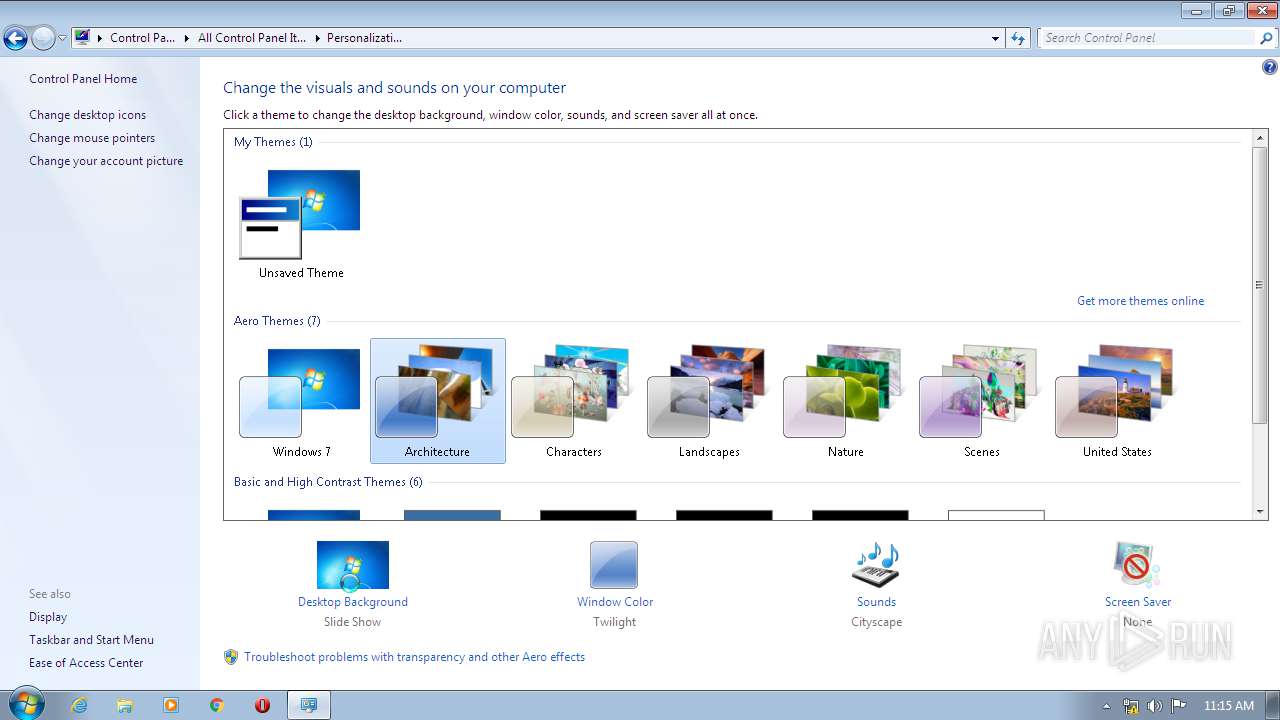The width and height of the screenshot is (1280, 720).
Task: Click the Screen Saver text link
Action: pyautogui.click(x=1138, y=602)
